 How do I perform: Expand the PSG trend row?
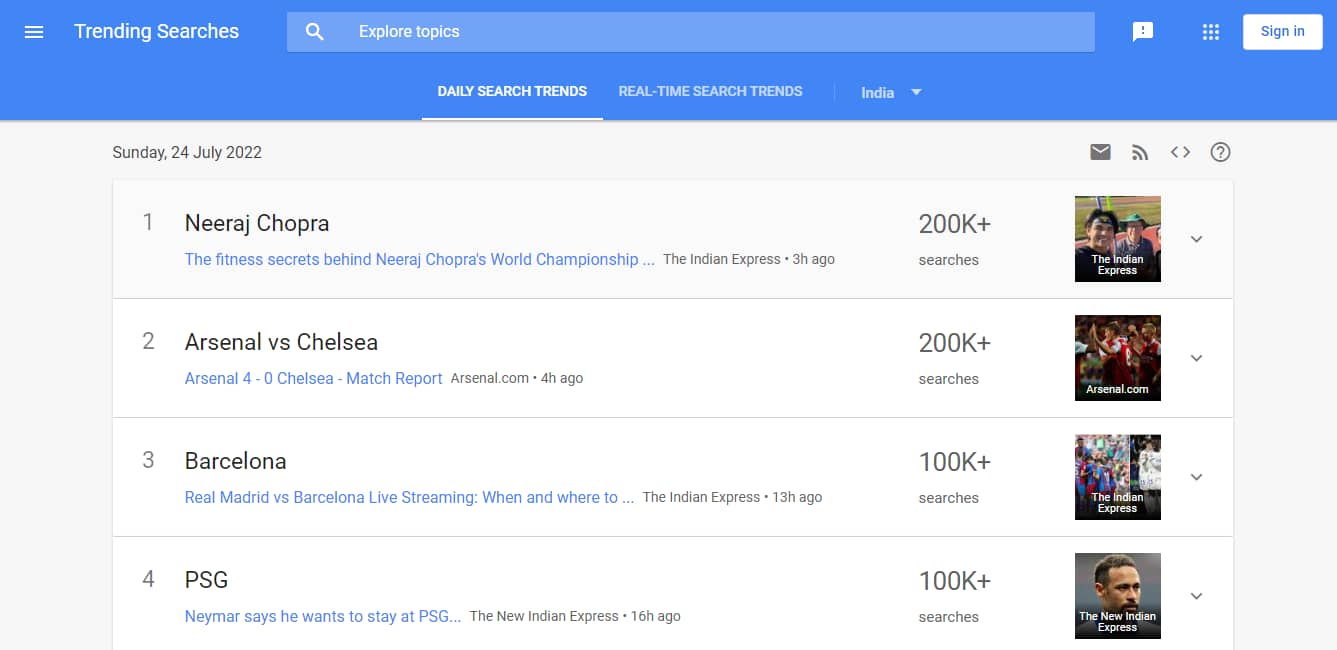[1196, 596]
